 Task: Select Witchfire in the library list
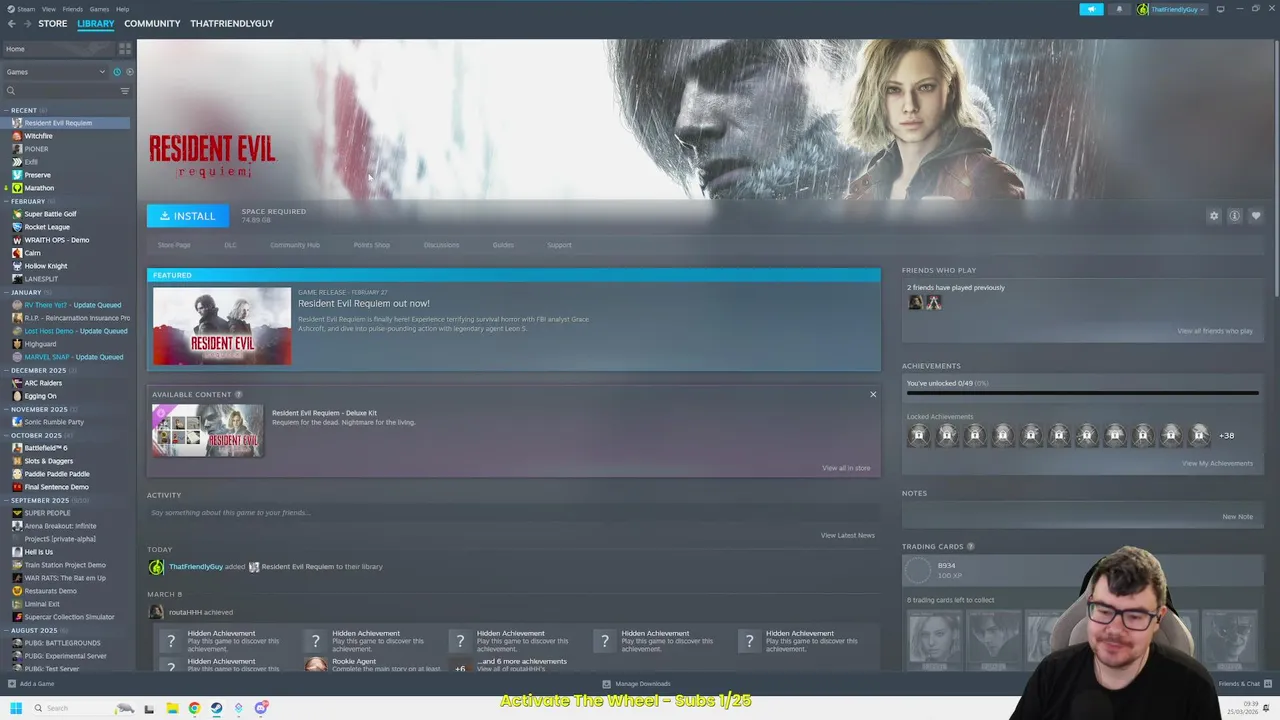(x=38, y=136)
